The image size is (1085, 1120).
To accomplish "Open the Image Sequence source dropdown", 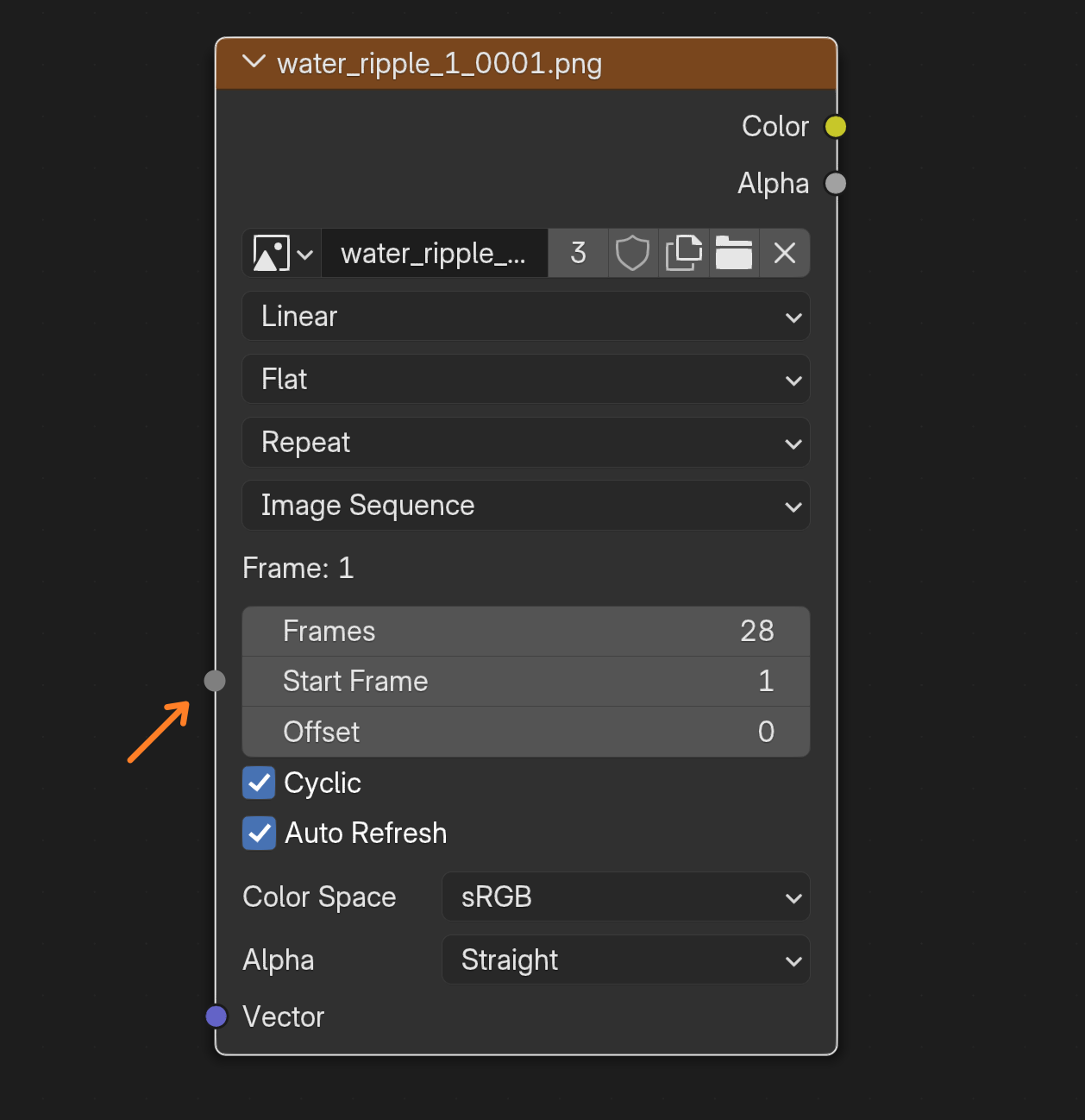I will coord(526,506).
